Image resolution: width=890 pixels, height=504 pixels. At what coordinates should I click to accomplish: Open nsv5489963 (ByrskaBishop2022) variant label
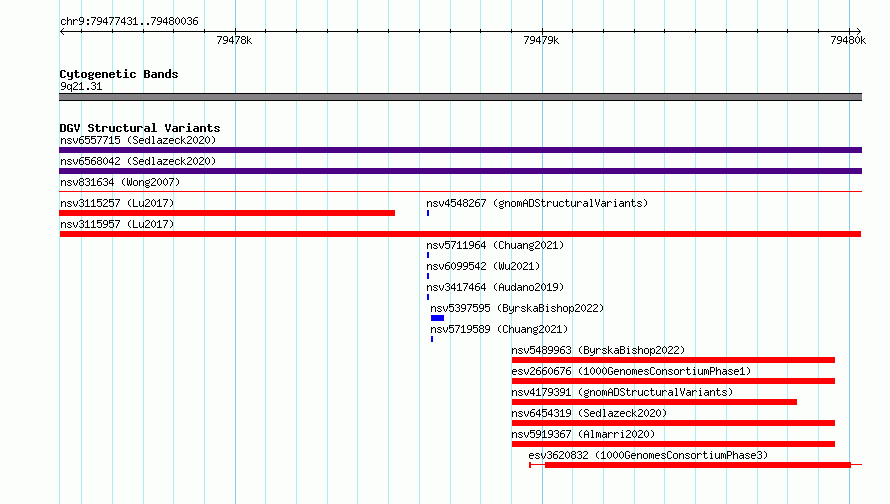[x=598, y=350]
